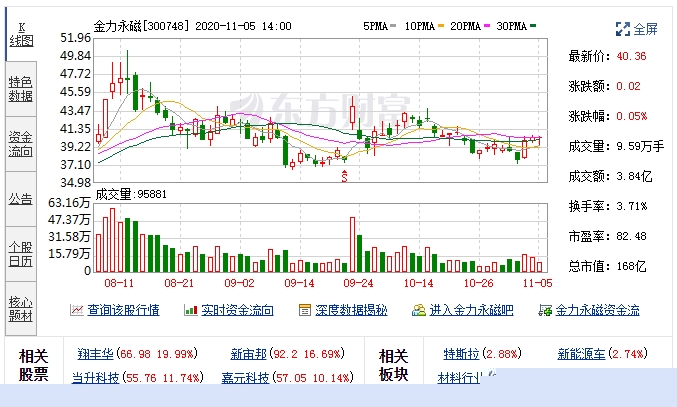
Task: Click the 查询该股行情 chart icon
Action: tap(76, 310)
